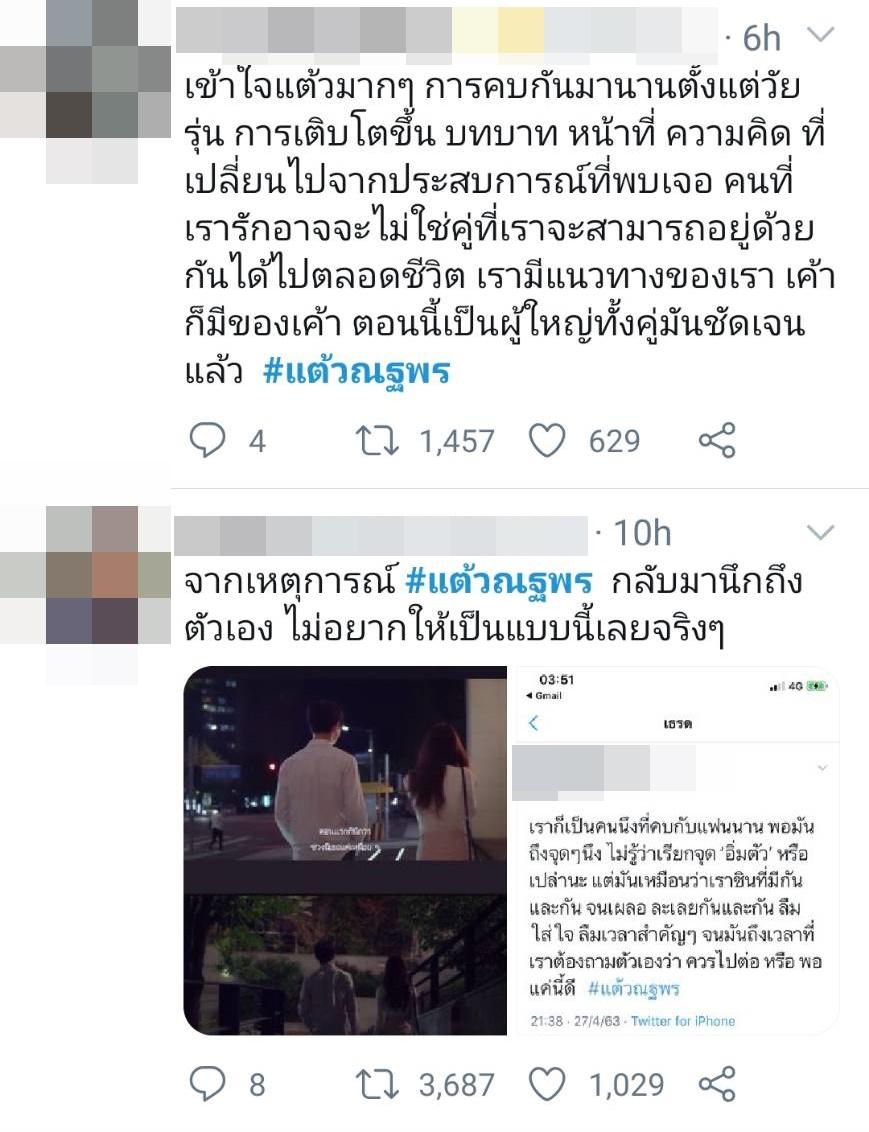Like the tweet with 629 likes
This screenshot has width=869, height=1132.
click(547, 440)
